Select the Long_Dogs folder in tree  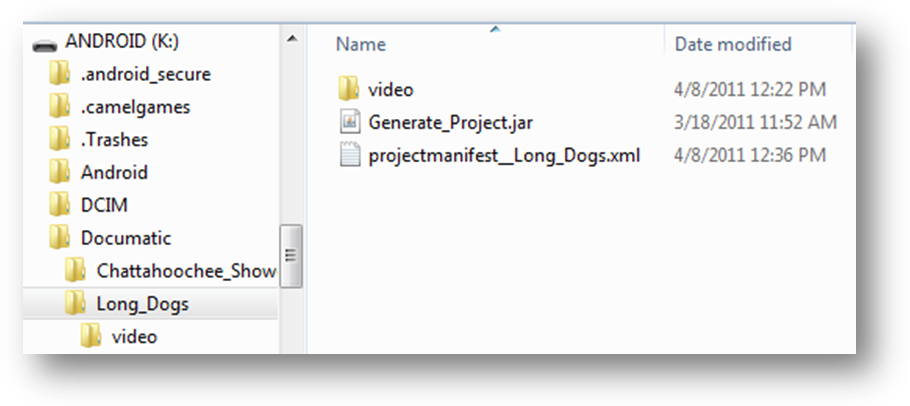[142, 304]
